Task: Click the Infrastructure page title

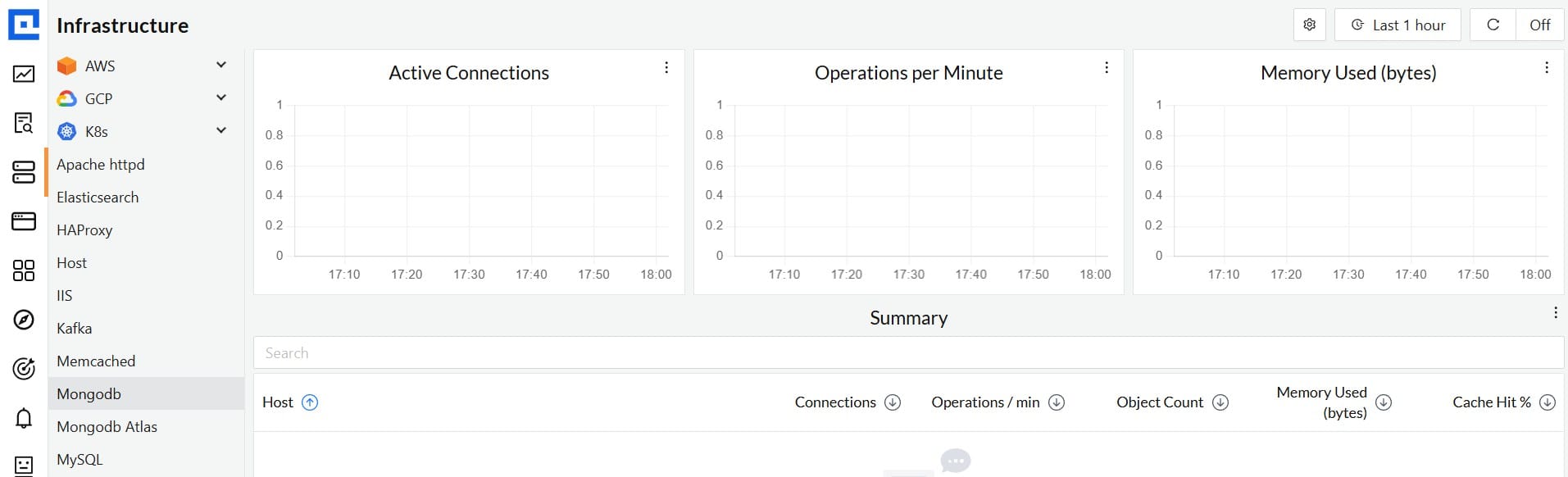Action: click(122, 25)
